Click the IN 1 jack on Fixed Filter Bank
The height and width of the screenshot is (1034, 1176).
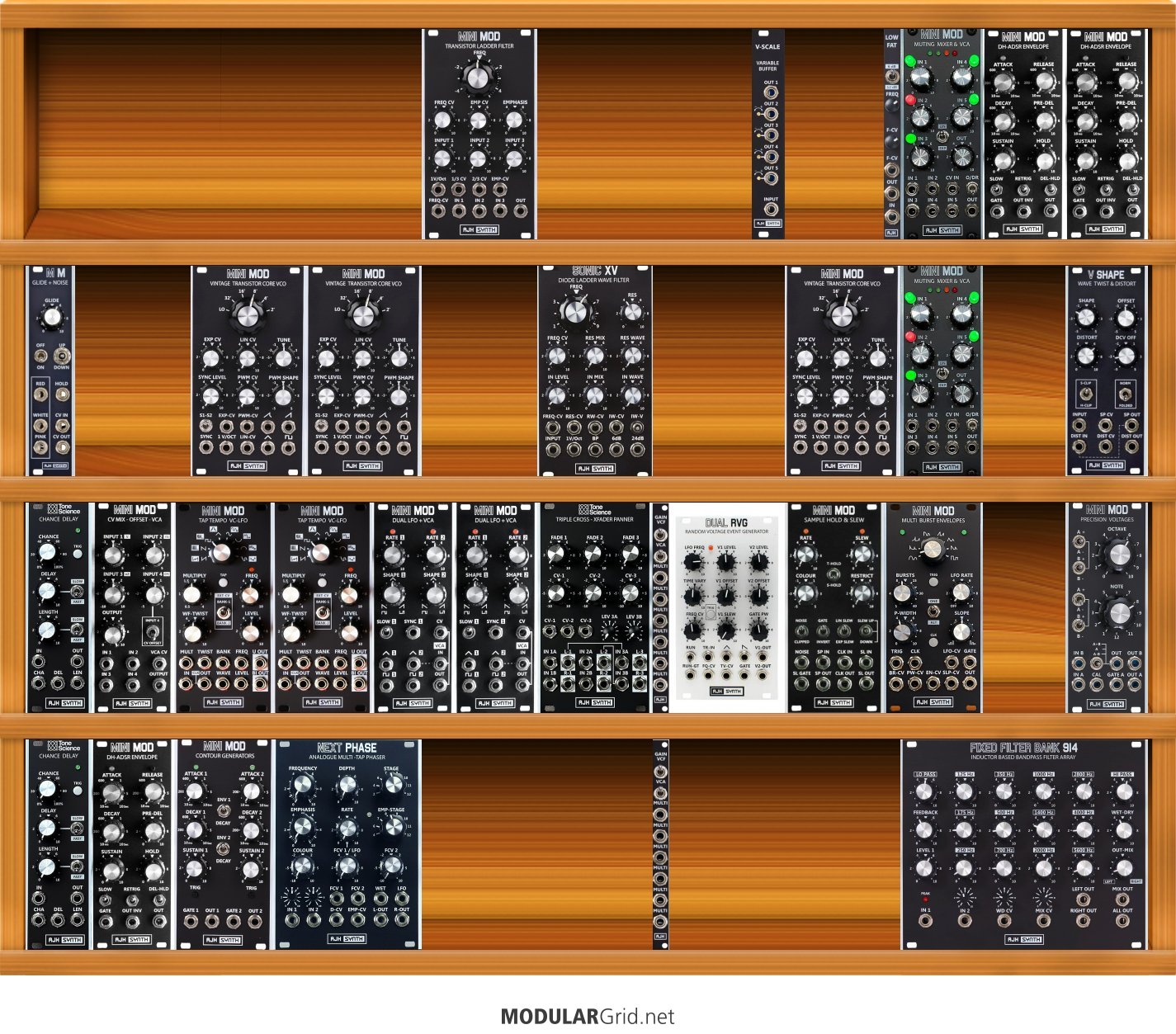tap(924, 922)
